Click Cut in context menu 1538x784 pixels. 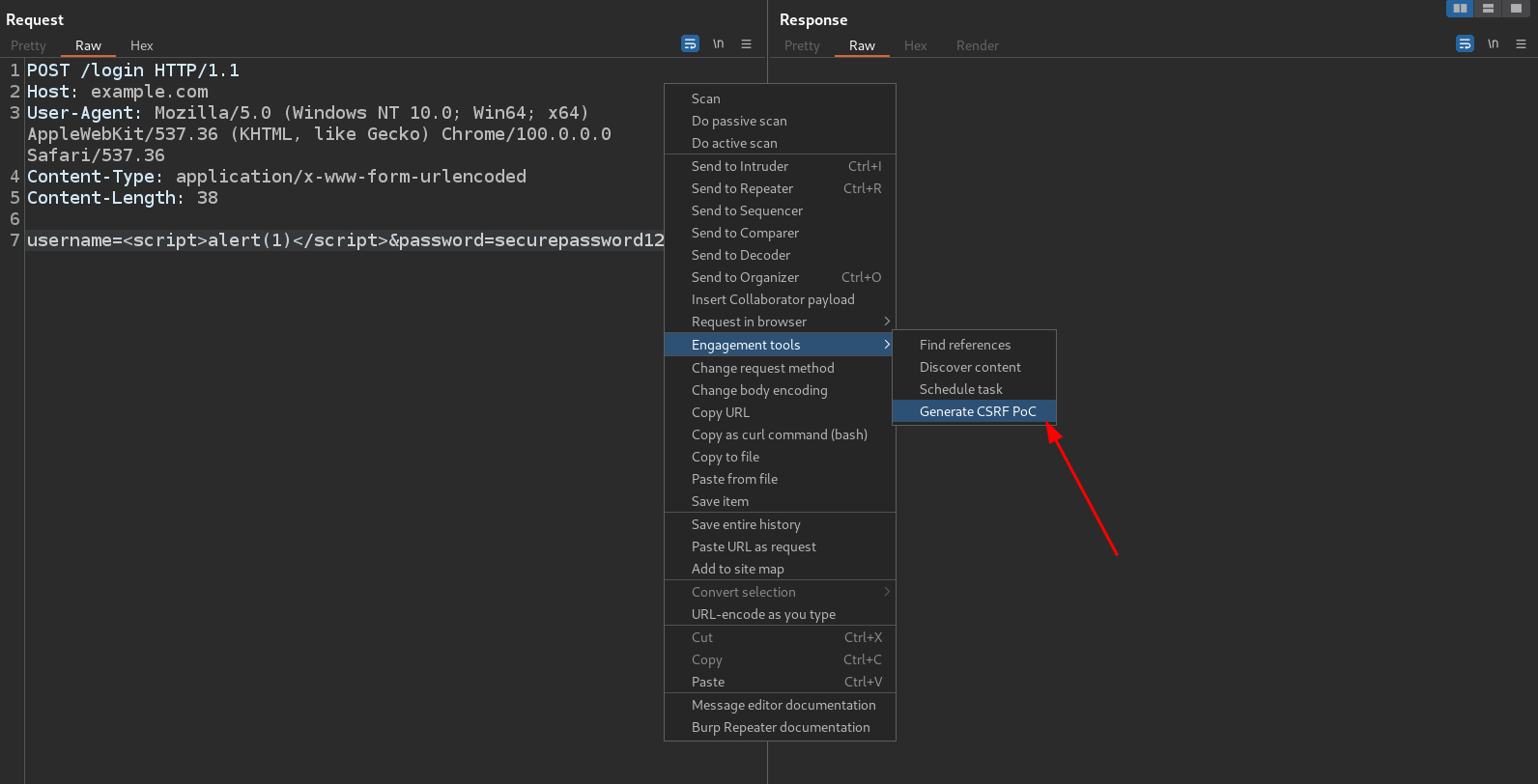pos(780,637)
